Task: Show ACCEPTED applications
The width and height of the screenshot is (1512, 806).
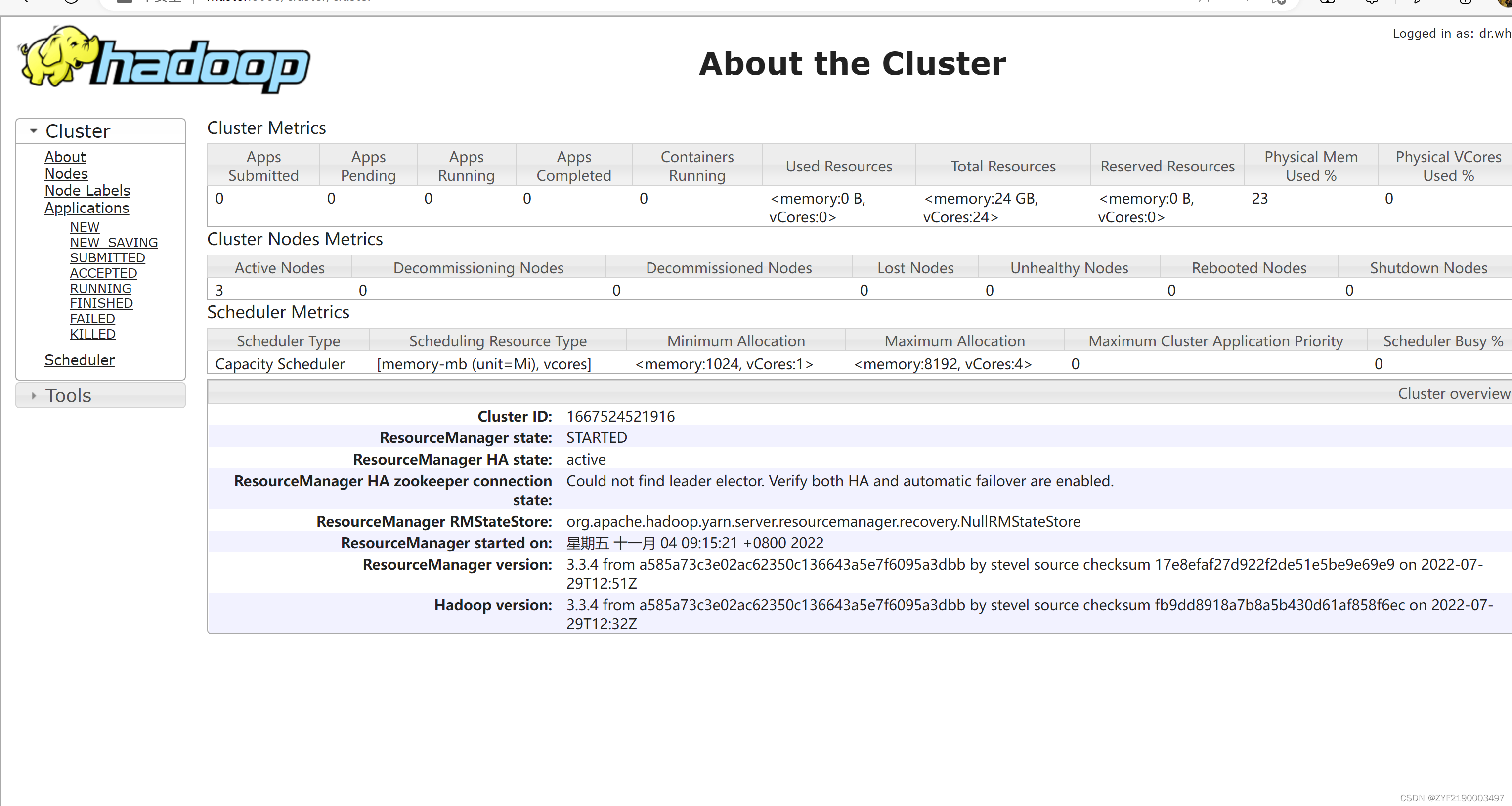Action: (x=103, y=273)
